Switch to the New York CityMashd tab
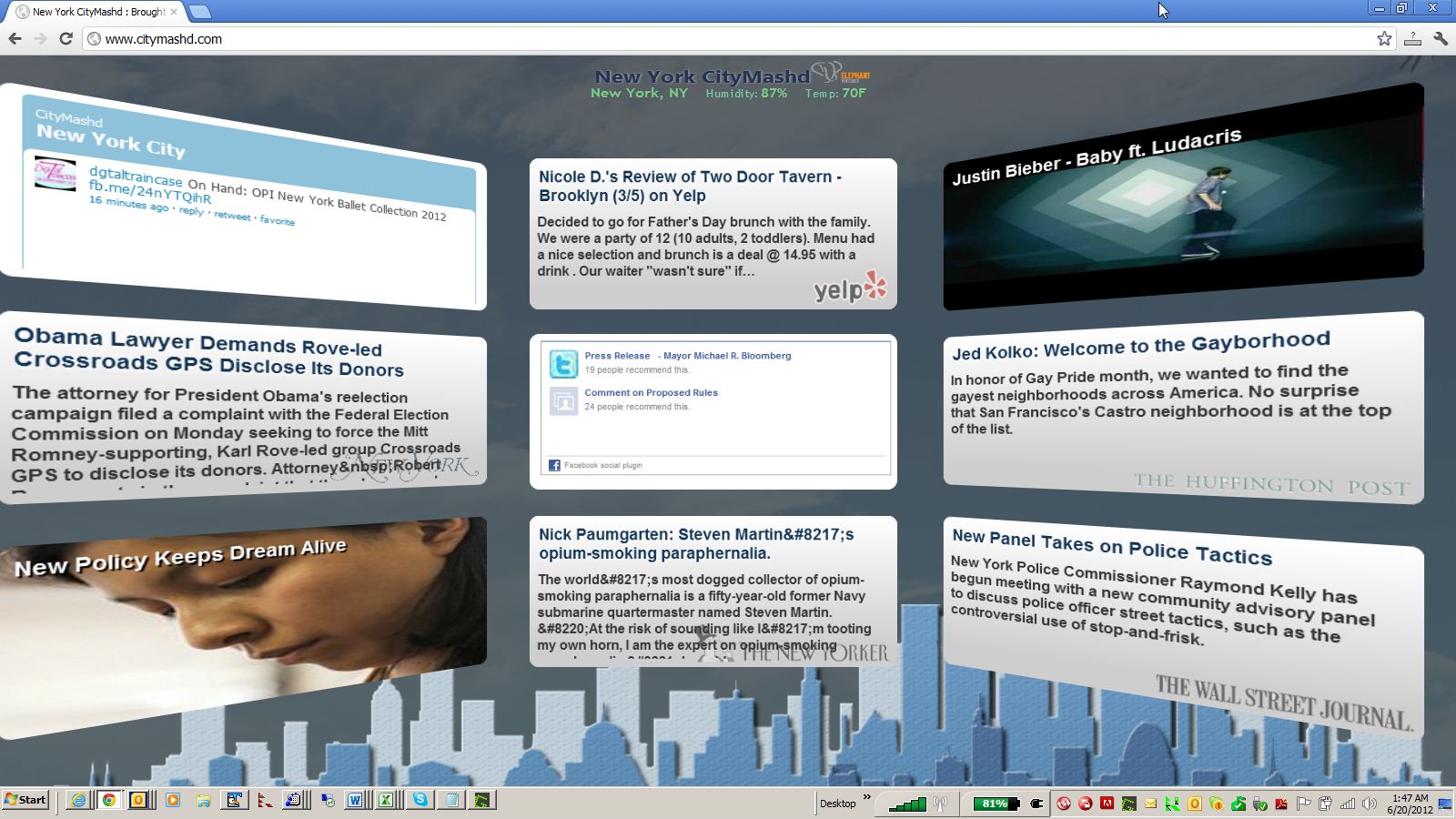Viewport: 1456px width, 819px height. [98, 12]
